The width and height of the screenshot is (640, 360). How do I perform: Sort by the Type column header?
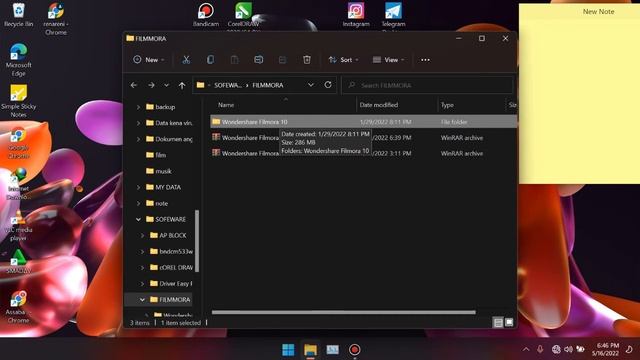pyautogui.click(x=447, y=105)
